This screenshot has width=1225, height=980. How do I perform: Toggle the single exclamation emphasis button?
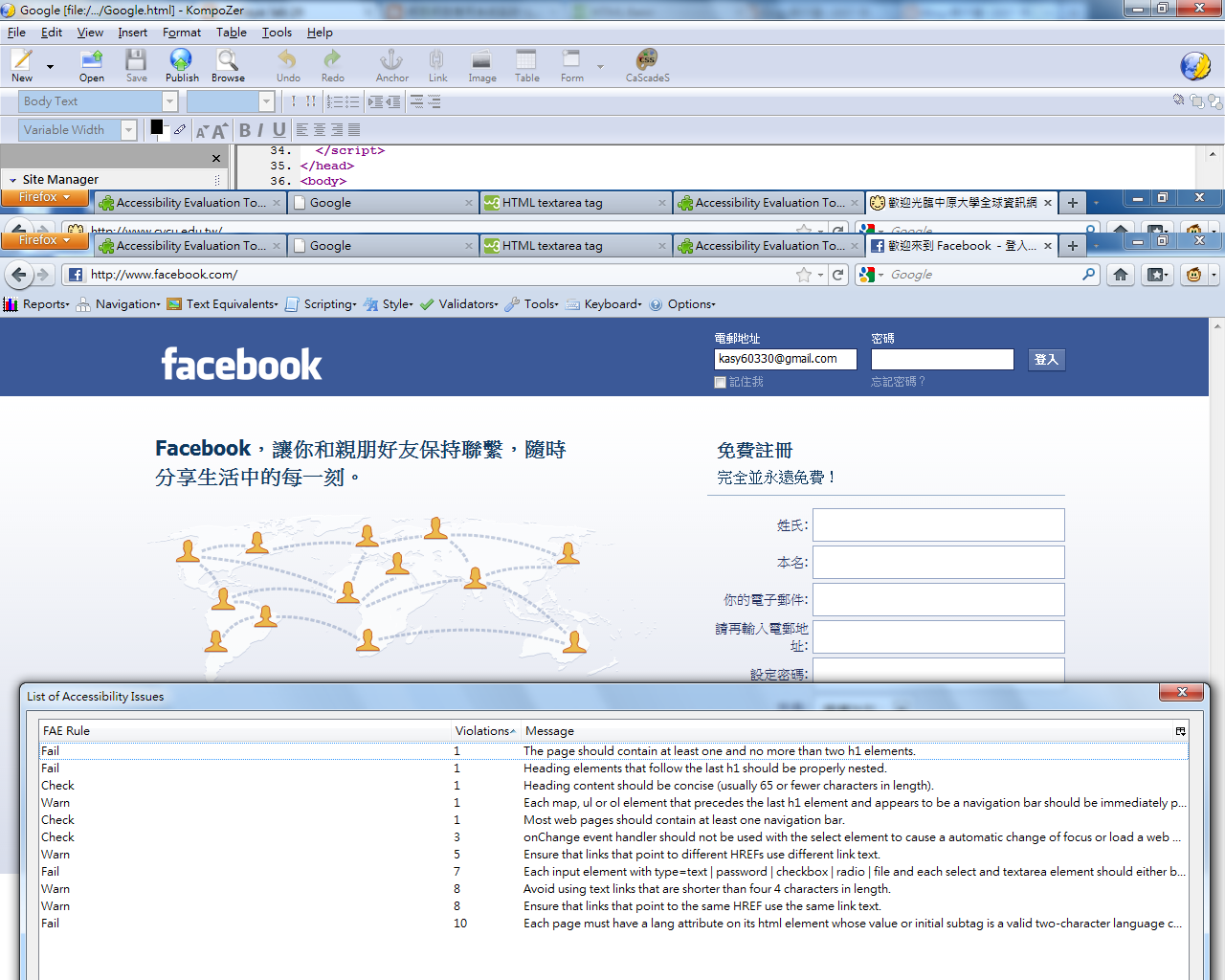[x=294, y=101]
